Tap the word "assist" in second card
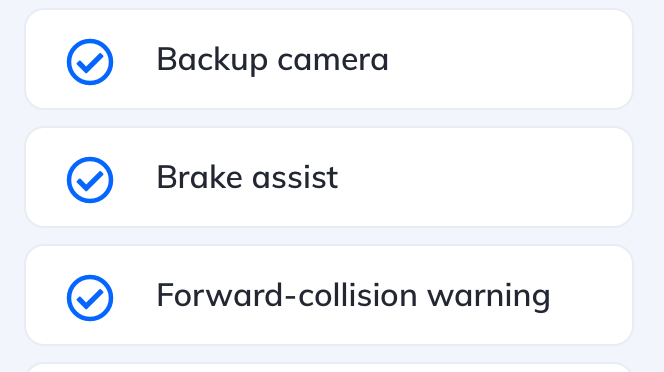The image size is (664, 372). (x=295, y=178)
